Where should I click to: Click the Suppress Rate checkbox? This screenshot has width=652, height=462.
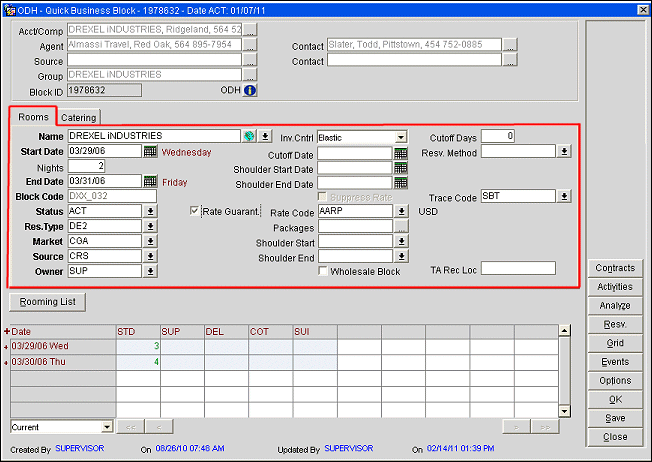coord(323,197)
